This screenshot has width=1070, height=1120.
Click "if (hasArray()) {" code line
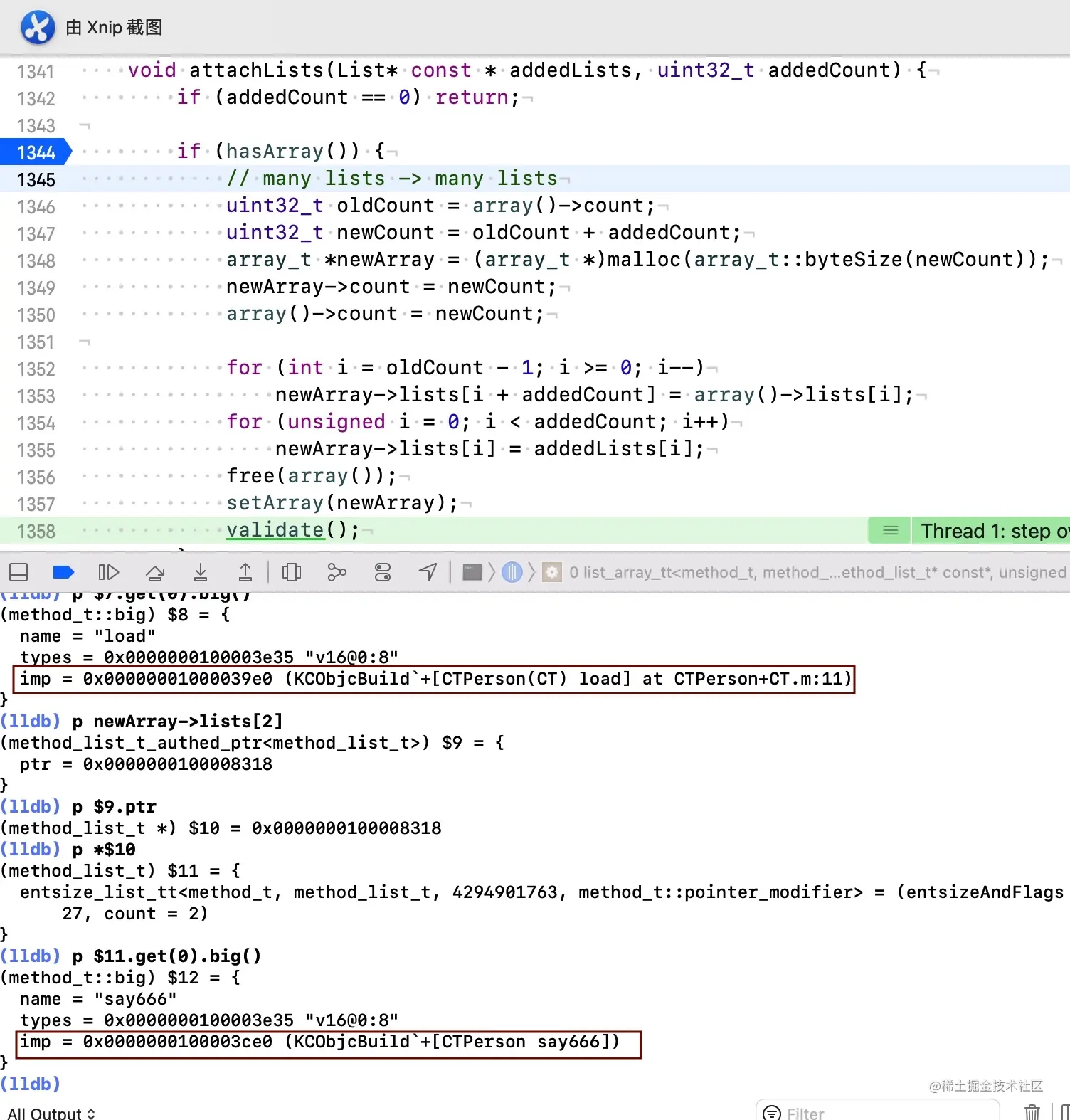(x=280, y=151)
